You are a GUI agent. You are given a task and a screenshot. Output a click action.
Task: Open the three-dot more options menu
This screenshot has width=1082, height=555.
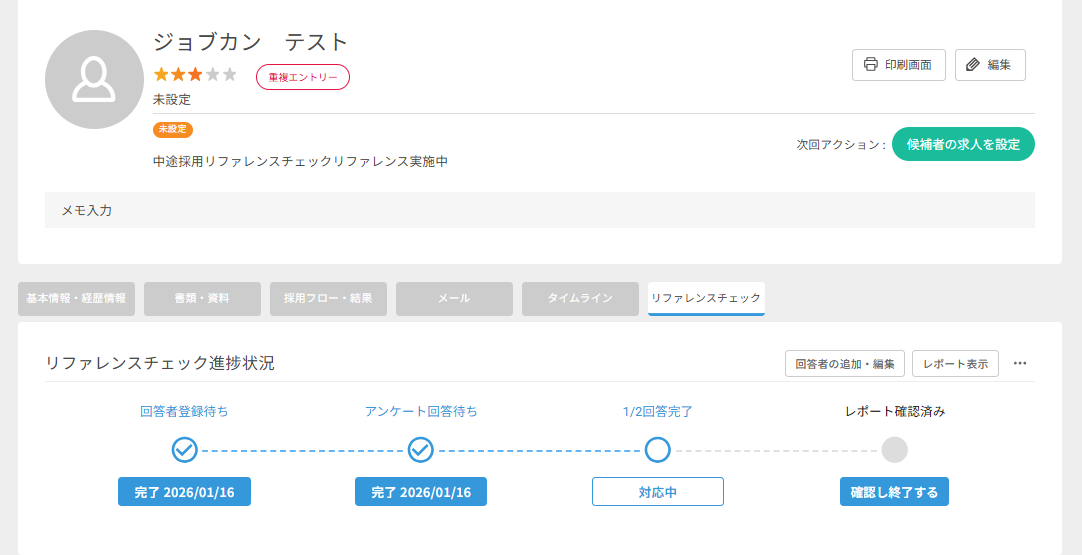click(1020, 363)
